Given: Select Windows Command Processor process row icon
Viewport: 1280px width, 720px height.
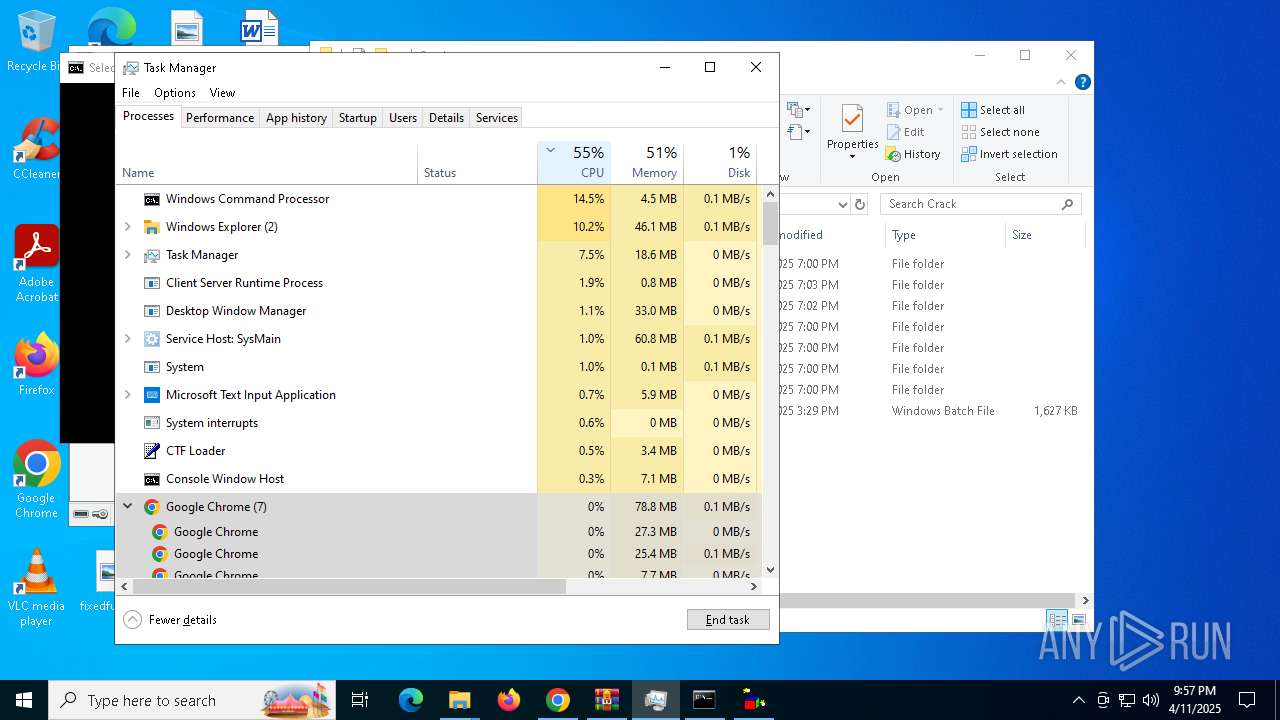Looking at the screenshot, I should pos(152,199).
